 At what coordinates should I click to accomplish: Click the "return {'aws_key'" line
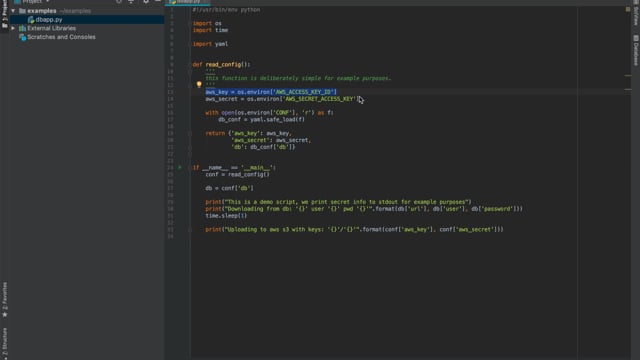pos(249,133)
